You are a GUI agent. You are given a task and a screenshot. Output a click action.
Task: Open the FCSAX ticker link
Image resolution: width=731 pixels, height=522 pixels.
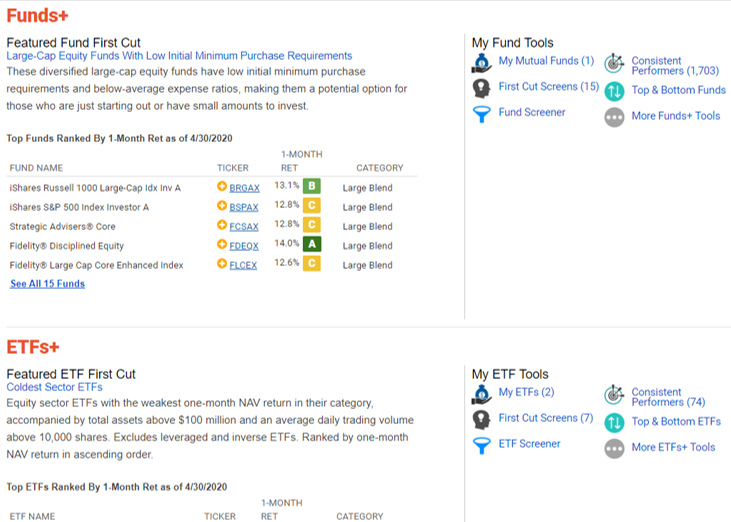(244, 227)
